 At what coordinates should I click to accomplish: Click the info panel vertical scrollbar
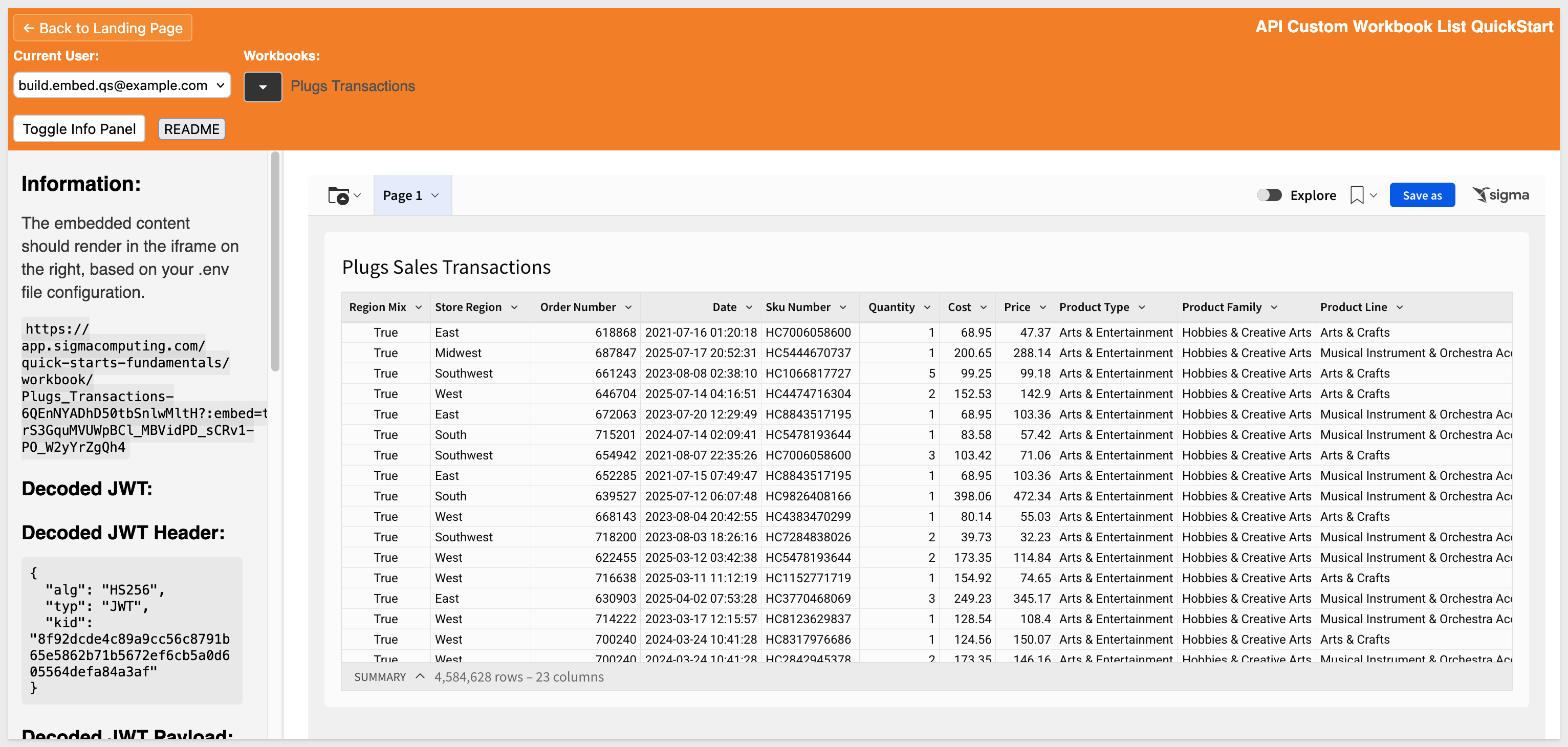(x=275, y=262)
